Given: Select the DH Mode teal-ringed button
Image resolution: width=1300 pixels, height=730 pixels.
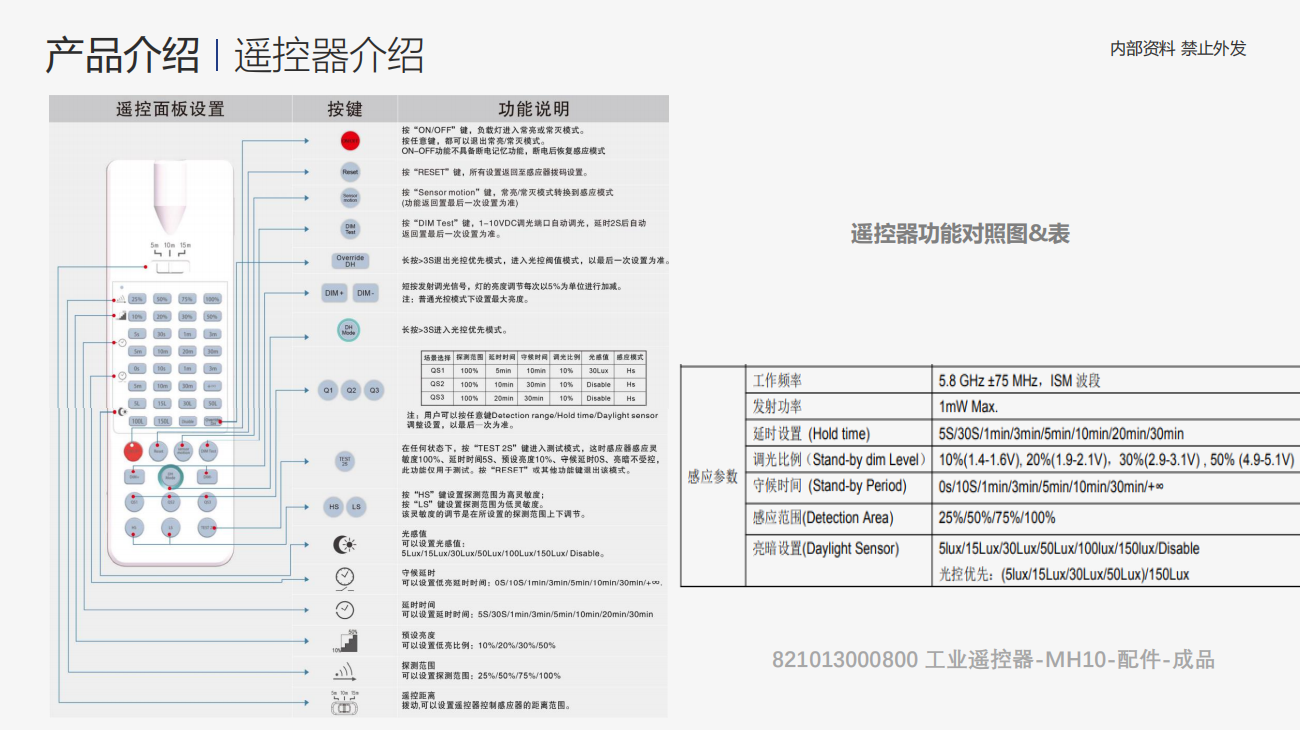Looking at the screenshot, I should 348,330.
